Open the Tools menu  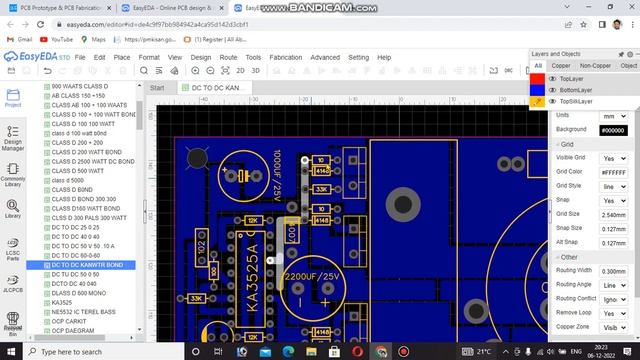point(253,58)
